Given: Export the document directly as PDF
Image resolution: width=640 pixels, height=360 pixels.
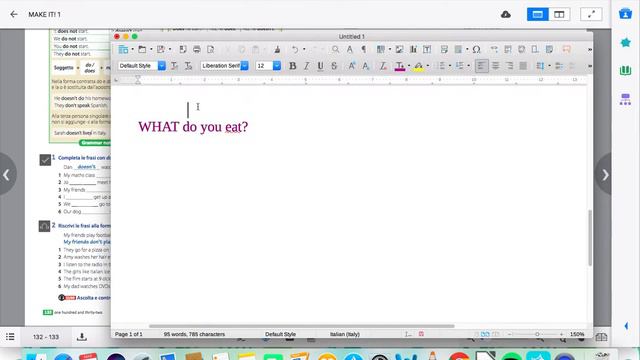Looking at the screenshot, I should tap(183, 49).
